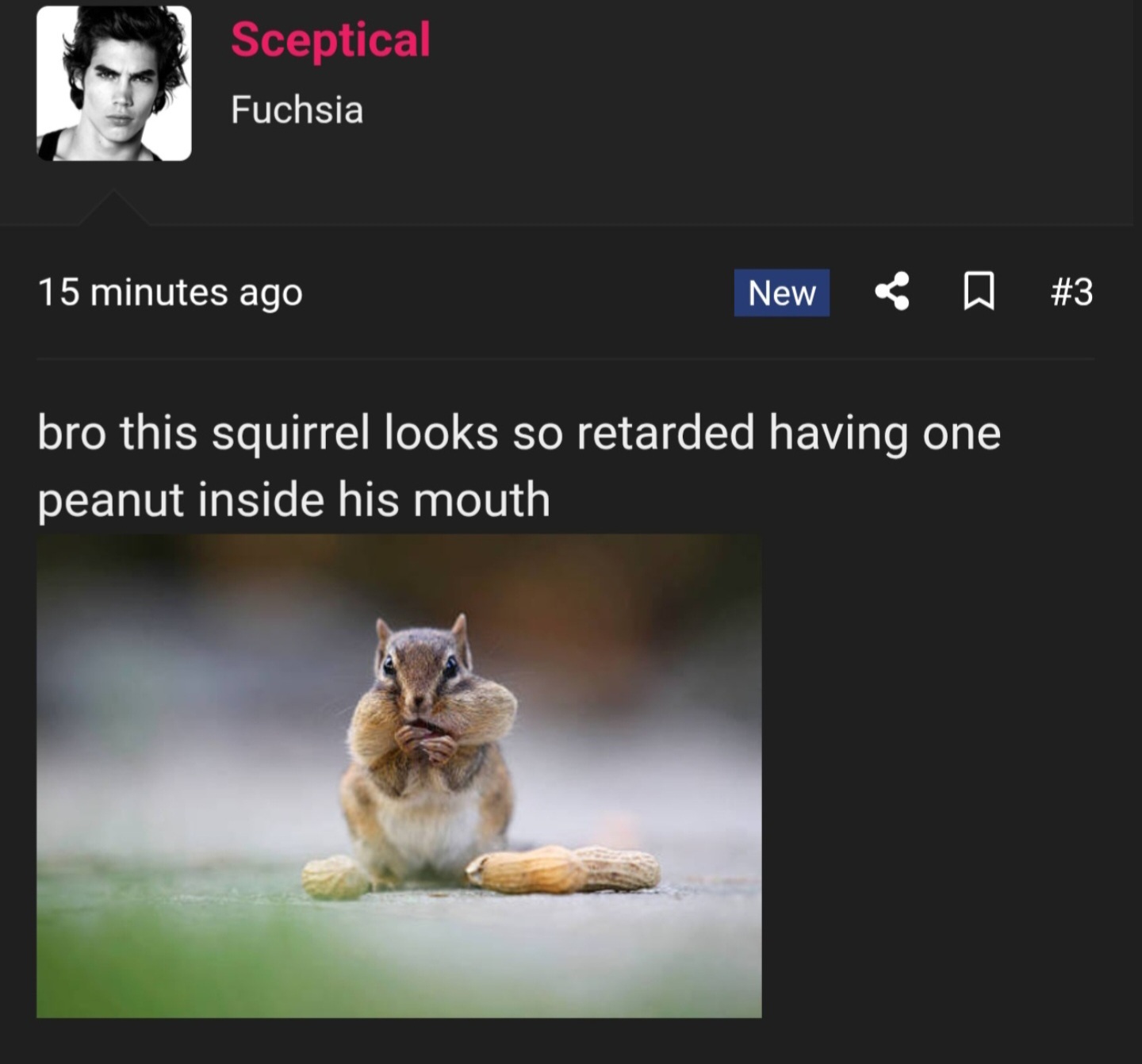Viewport: 1142px width, 1064px height.
Task: Click the word "peanut" in the post text
Action: [x=110, y=500]
